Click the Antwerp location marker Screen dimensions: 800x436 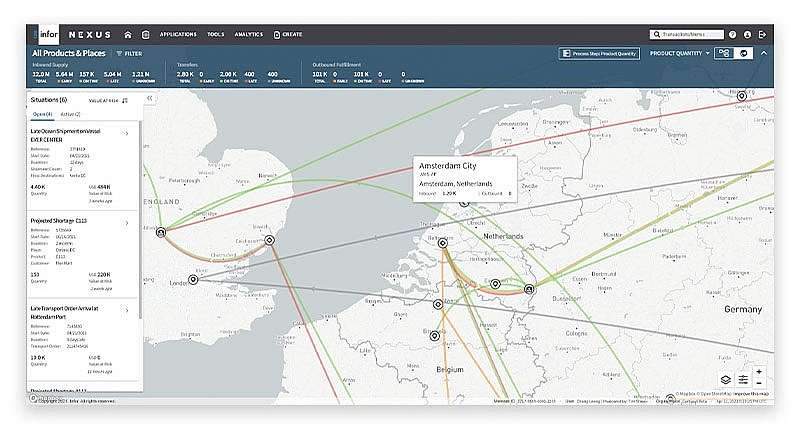point(438,304)
